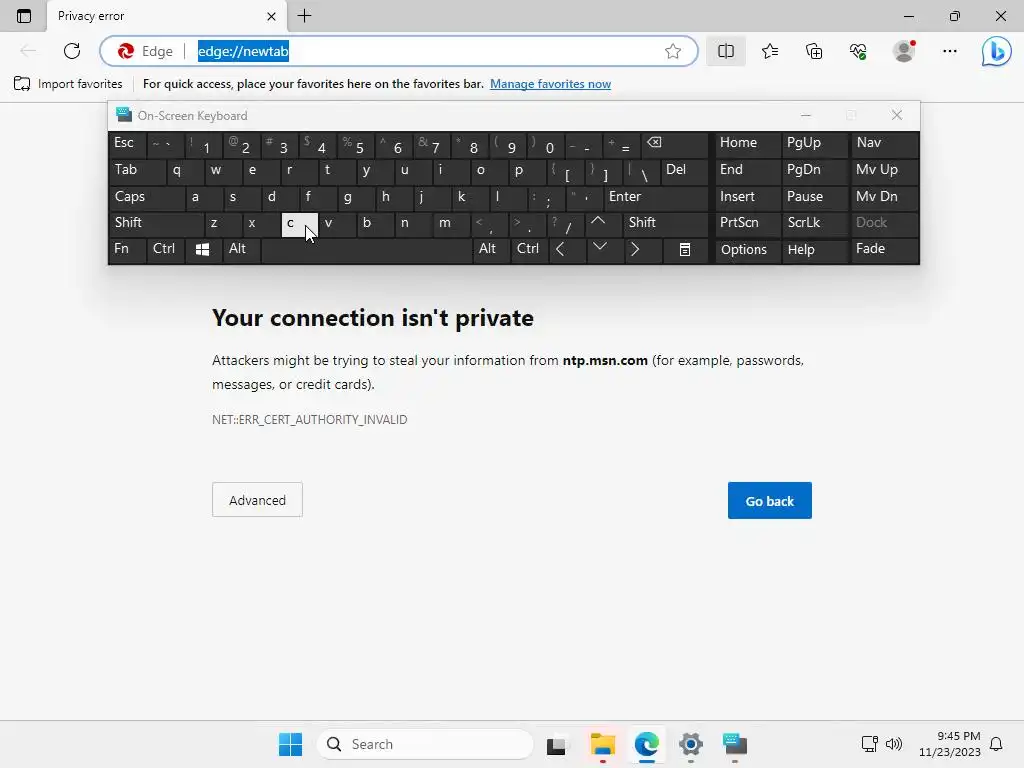Tap the Windows logo key on keyboard

point(202,249)
